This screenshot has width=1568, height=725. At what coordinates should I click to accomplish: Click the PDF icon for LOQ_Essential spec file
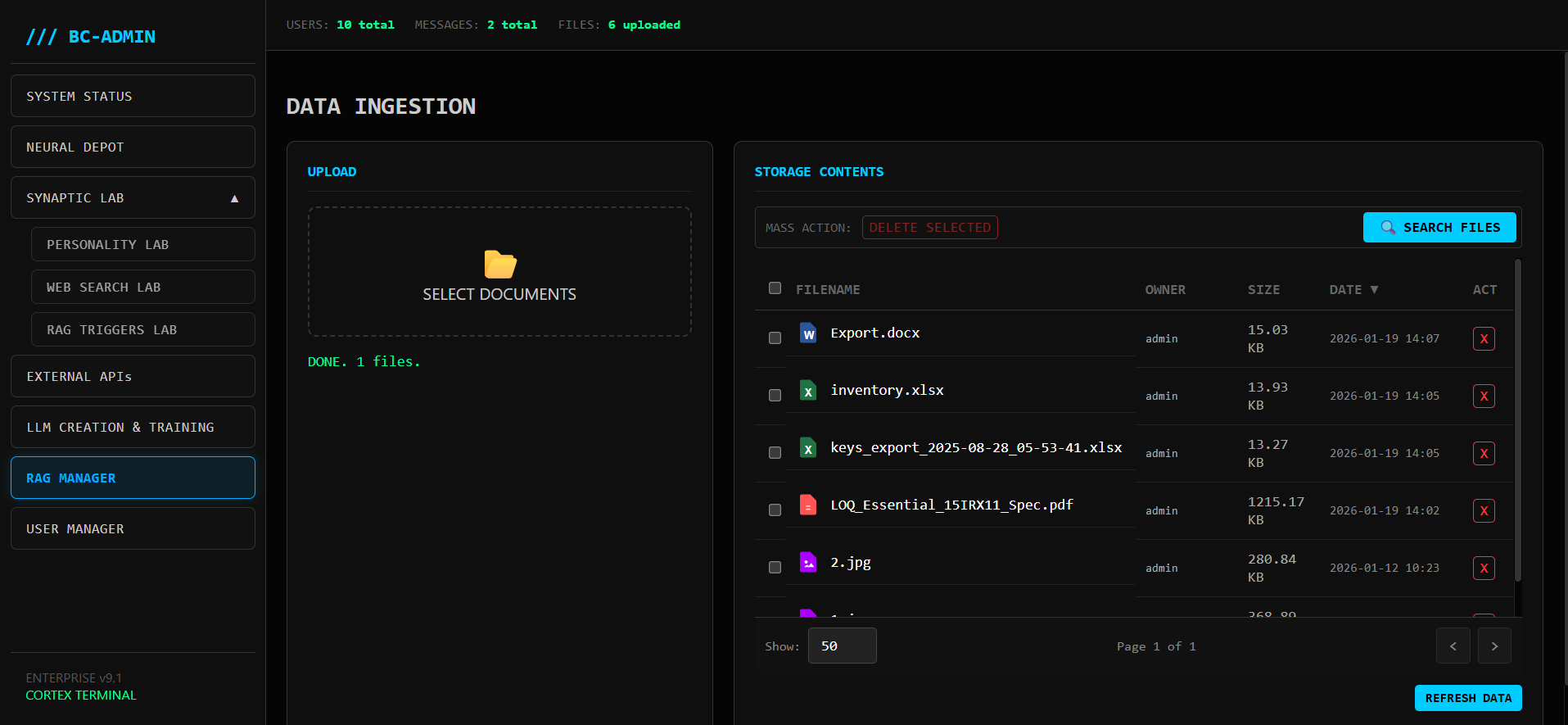(x=808, y=505)
